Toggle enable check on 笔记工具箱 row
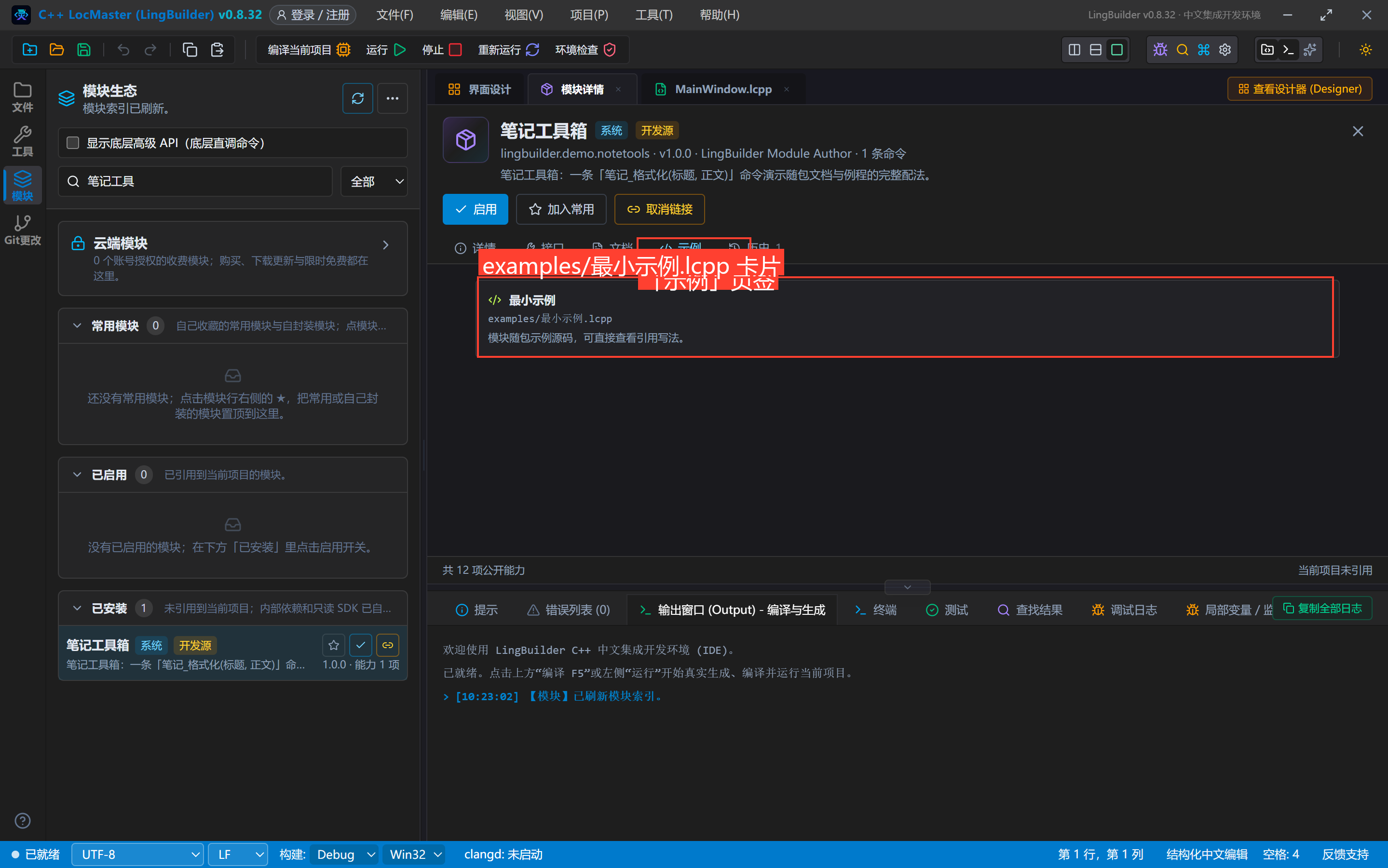The width and height of the screenshot is (1388, 868). coord(360,645)
